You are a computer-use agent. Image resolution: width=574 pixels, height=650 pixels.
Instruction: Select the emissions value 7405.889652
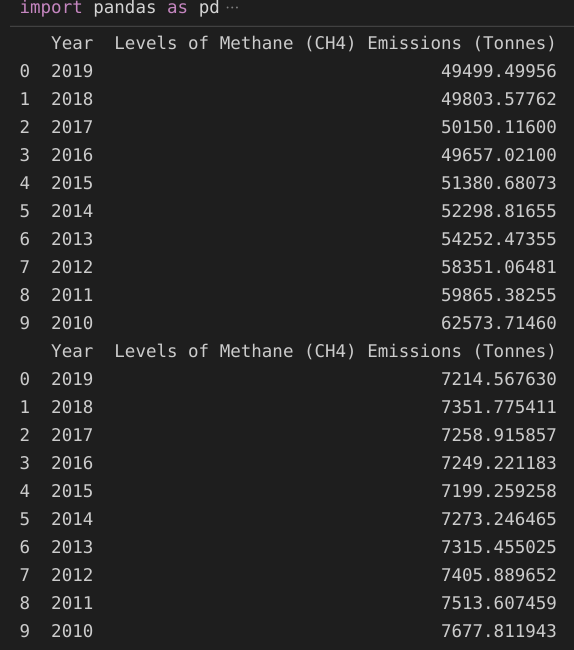coord(499,575)
